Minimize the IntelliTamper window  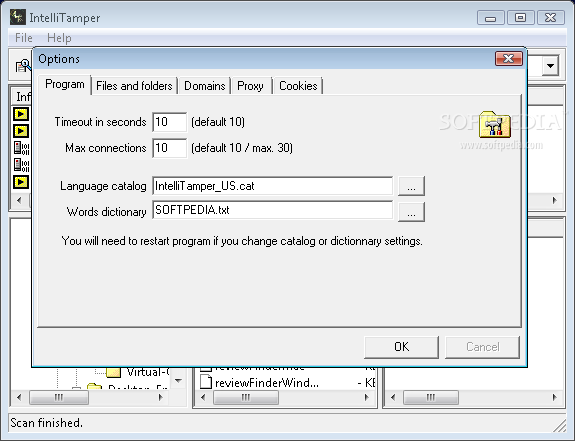tap(491, 18)
